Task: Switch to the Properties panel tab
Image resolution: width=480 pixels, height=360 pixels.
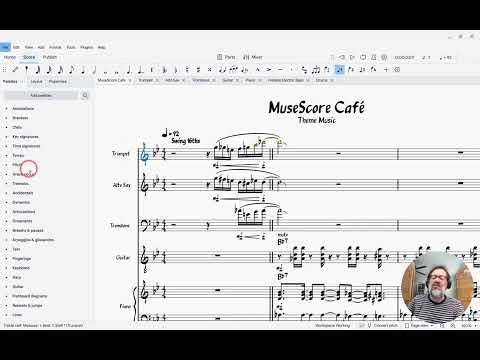Action: [58, 81]
